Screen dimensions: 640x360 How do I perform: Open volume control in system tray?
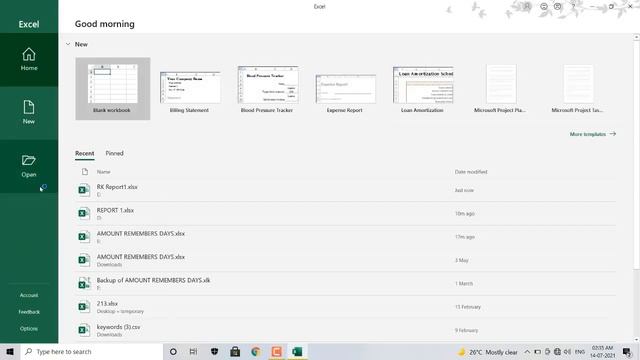point(567,352)
